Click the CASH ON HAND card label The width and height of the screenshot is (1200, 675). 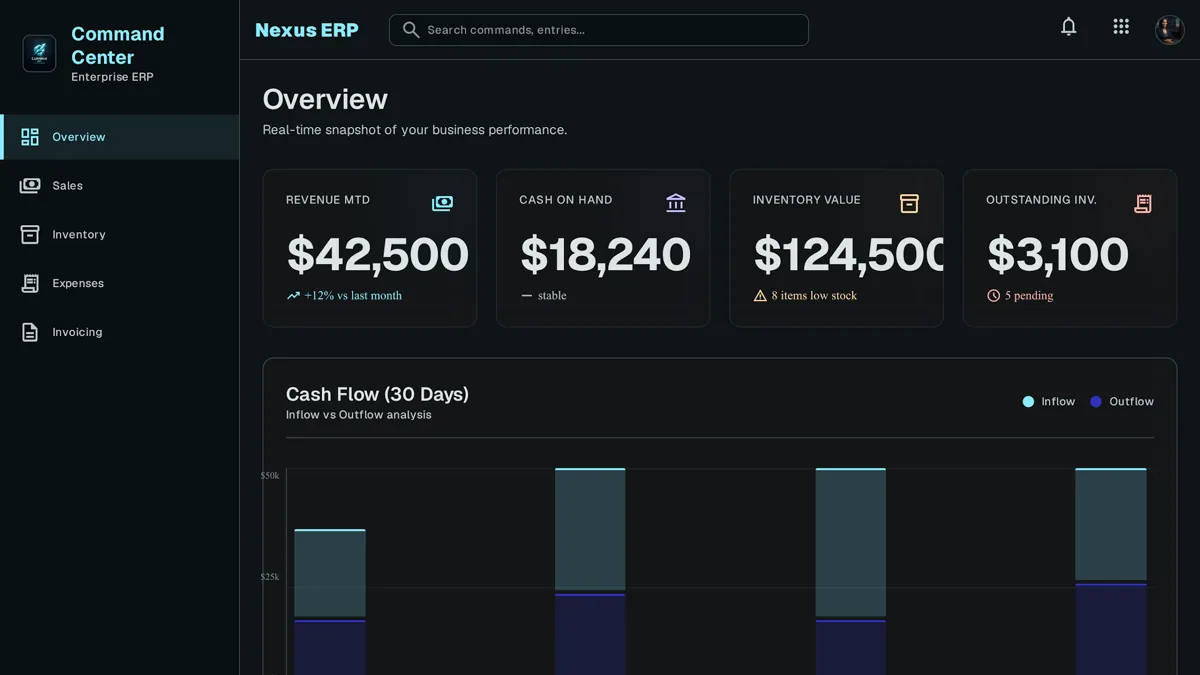(566, 200)
